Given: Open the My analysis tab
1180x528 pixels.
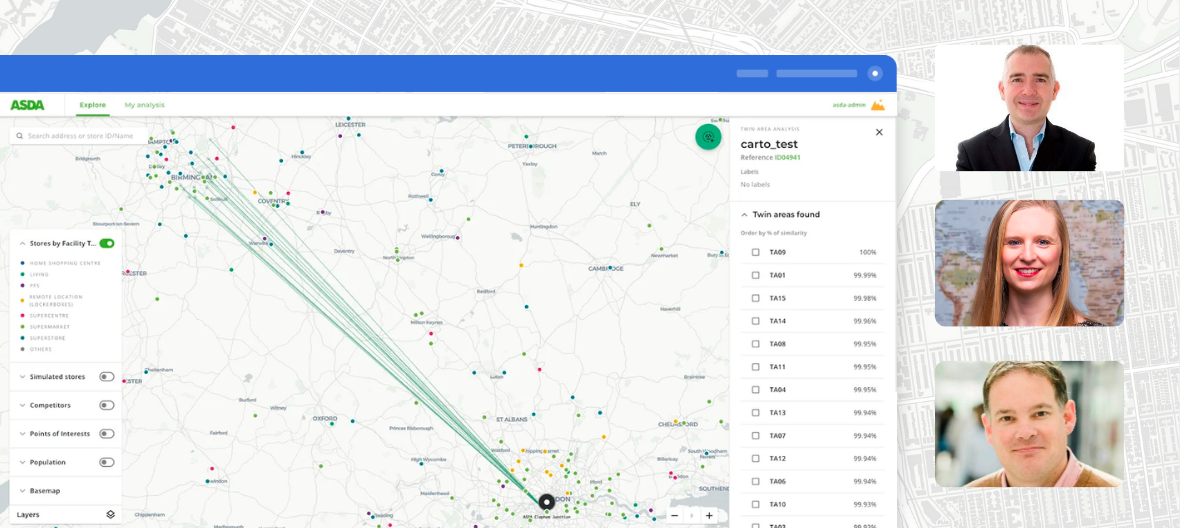Looking at the screenshot, I should 144,105.
